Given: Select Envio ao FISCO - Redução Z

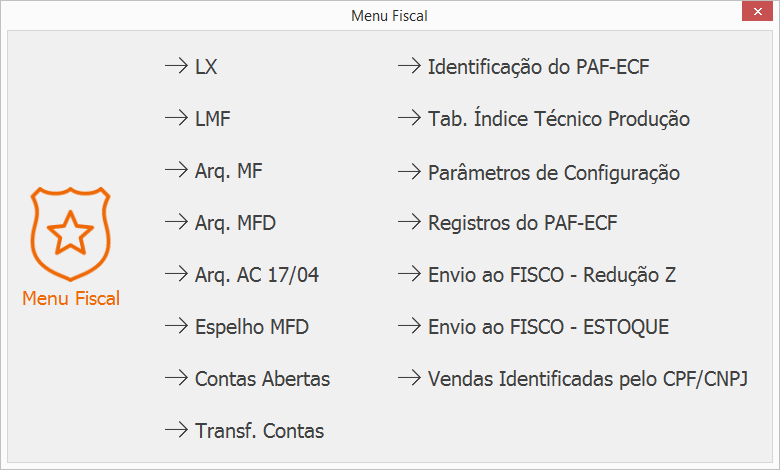Looking at the screenshot, I should (552, 275).
